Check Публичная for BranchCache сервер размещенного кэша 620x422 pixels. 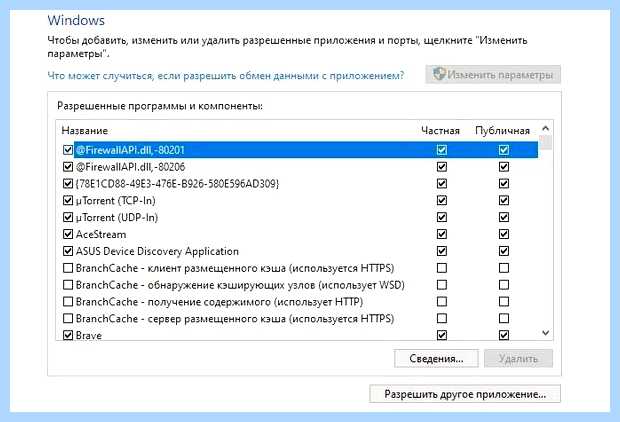[x=504, y=318]
